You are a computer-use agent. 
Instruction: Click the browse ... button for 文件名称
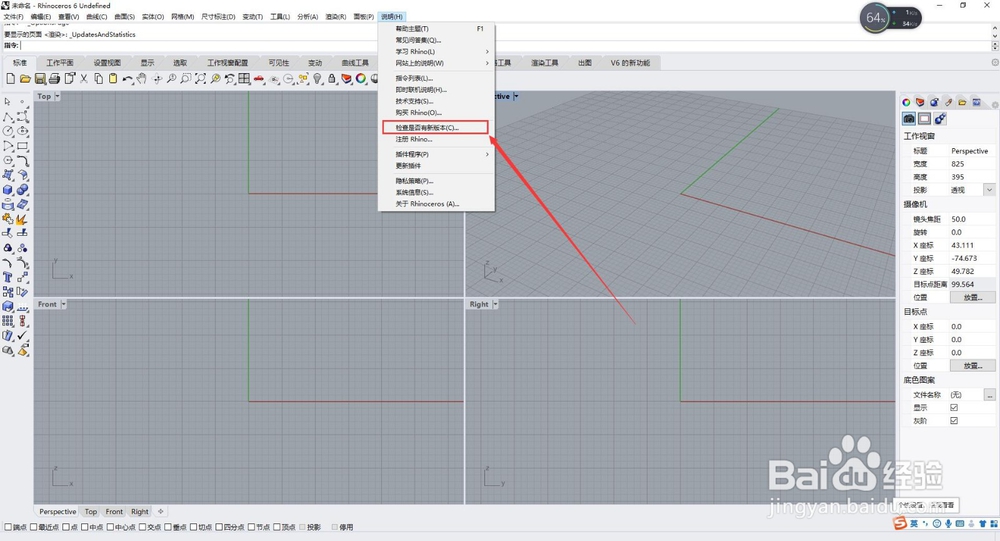tap(989, 395)
